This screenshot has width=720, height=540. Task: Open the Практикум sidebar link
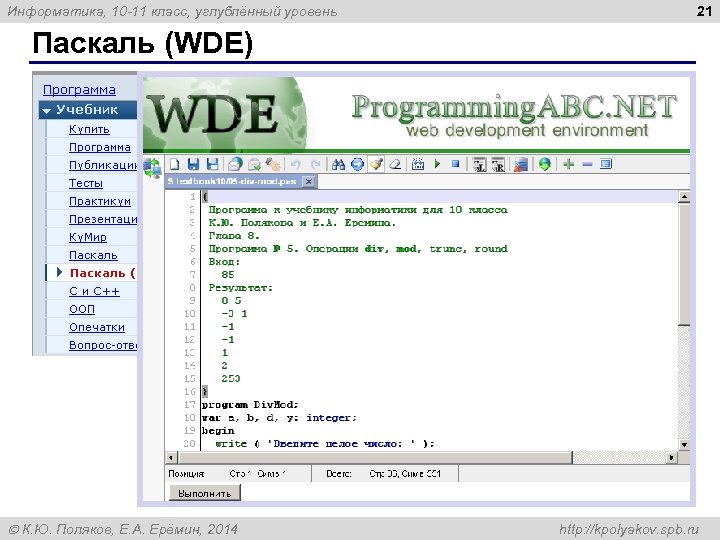click(x=100, y=201)
